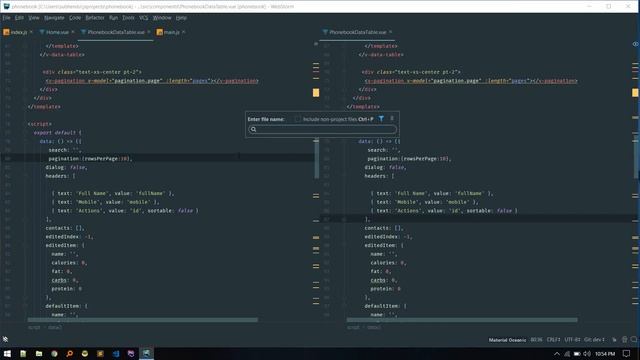Open the Code menu
Image resolution: width=640 pixels, height=360 pixels.
[75, 18]
